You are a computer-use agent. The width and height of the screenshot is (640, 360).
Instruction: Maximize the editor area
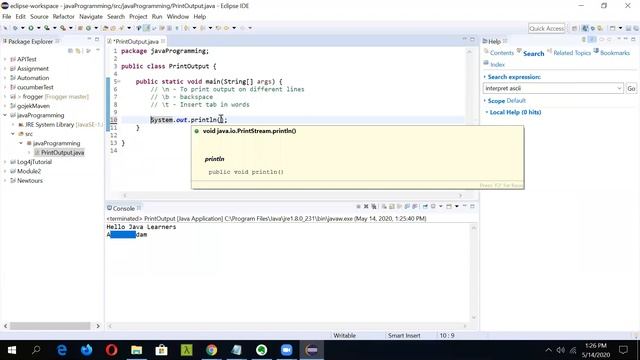472,39
